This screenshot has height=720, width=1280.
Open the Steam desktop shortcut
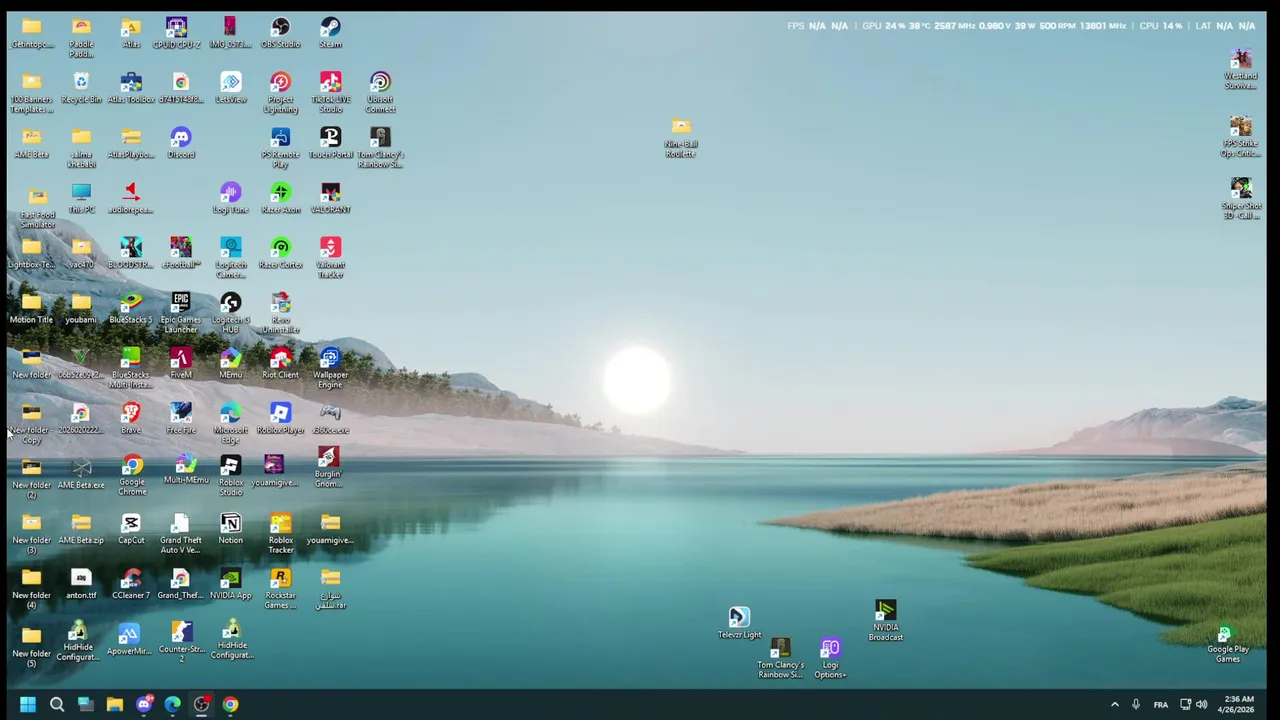click(x=330, y=32)
